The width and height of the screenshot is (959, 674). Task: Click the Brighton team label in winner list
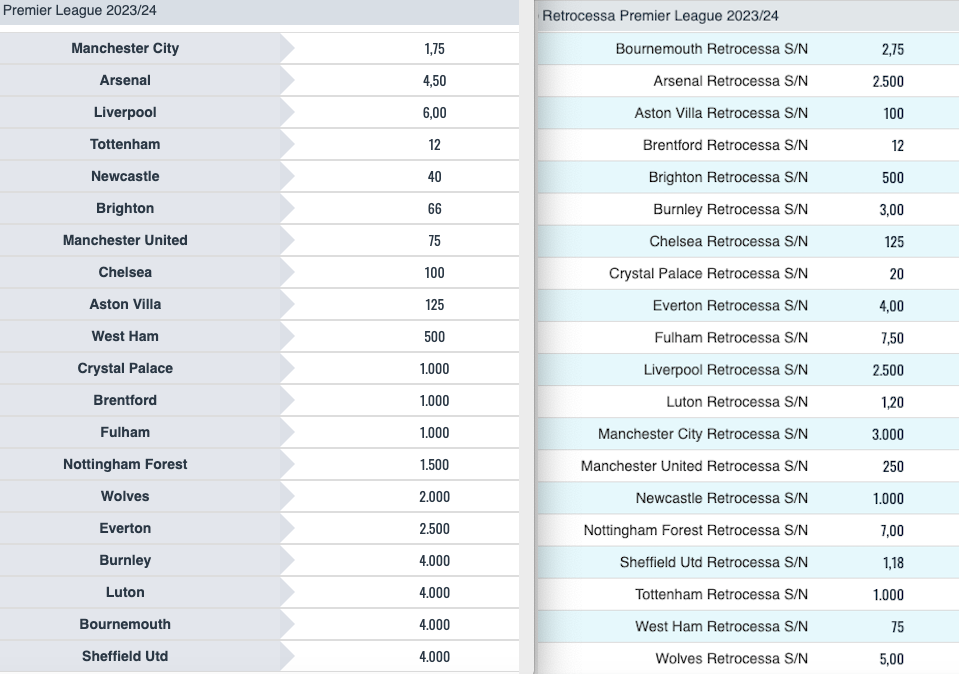(x=125, y=209)
